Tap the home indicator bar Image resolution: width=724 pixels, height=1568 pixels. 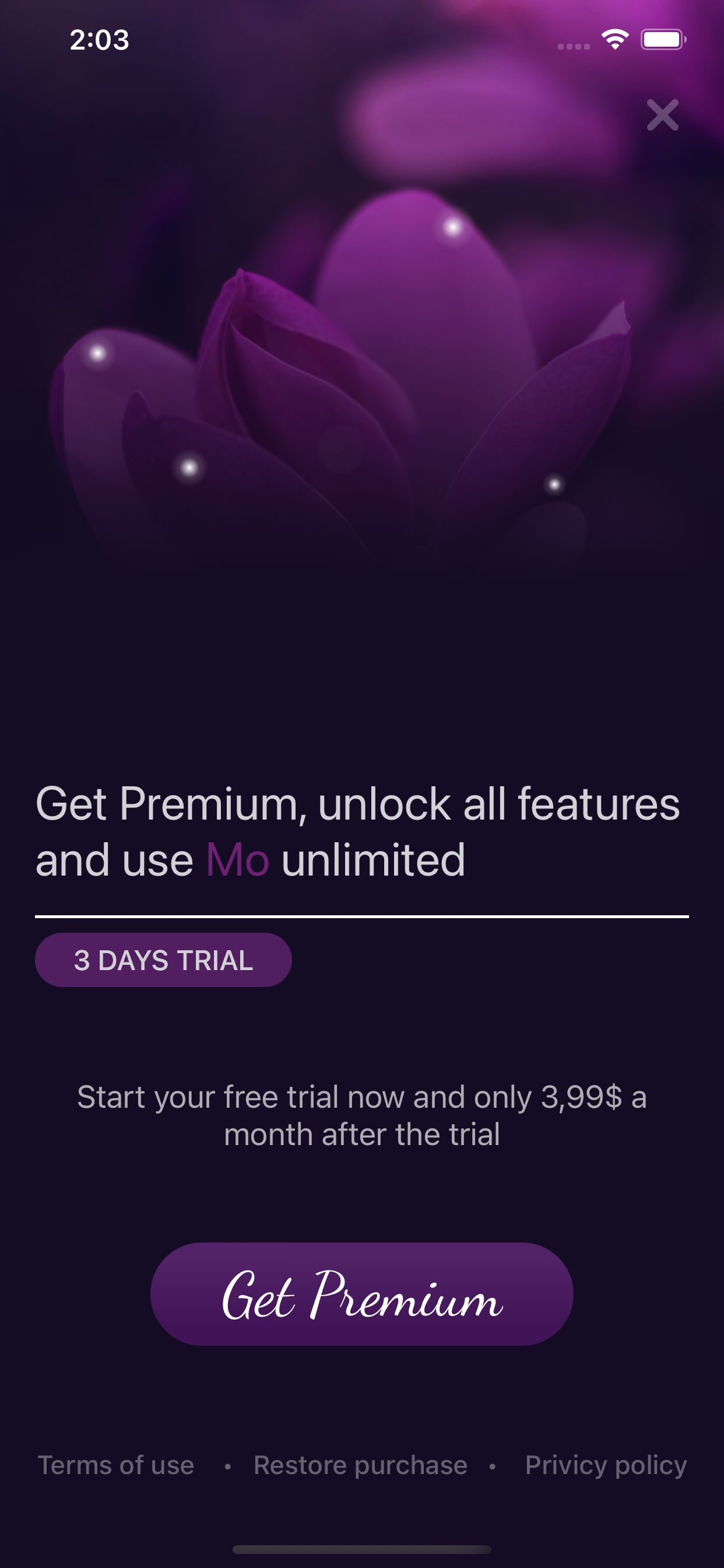click(x=362, y=1549)
